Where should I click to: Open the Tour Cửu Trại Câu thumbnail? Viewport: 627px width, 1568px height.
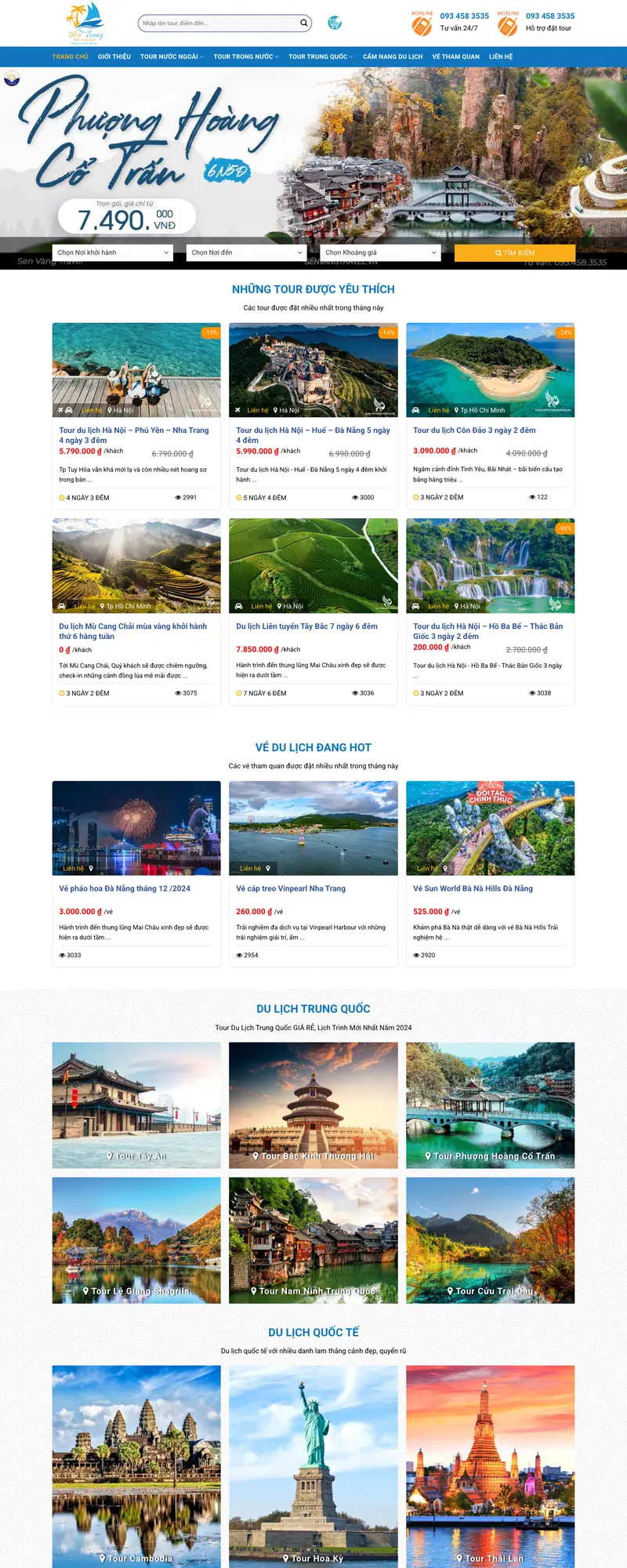pyautogui.click(x=491, y=1240)
